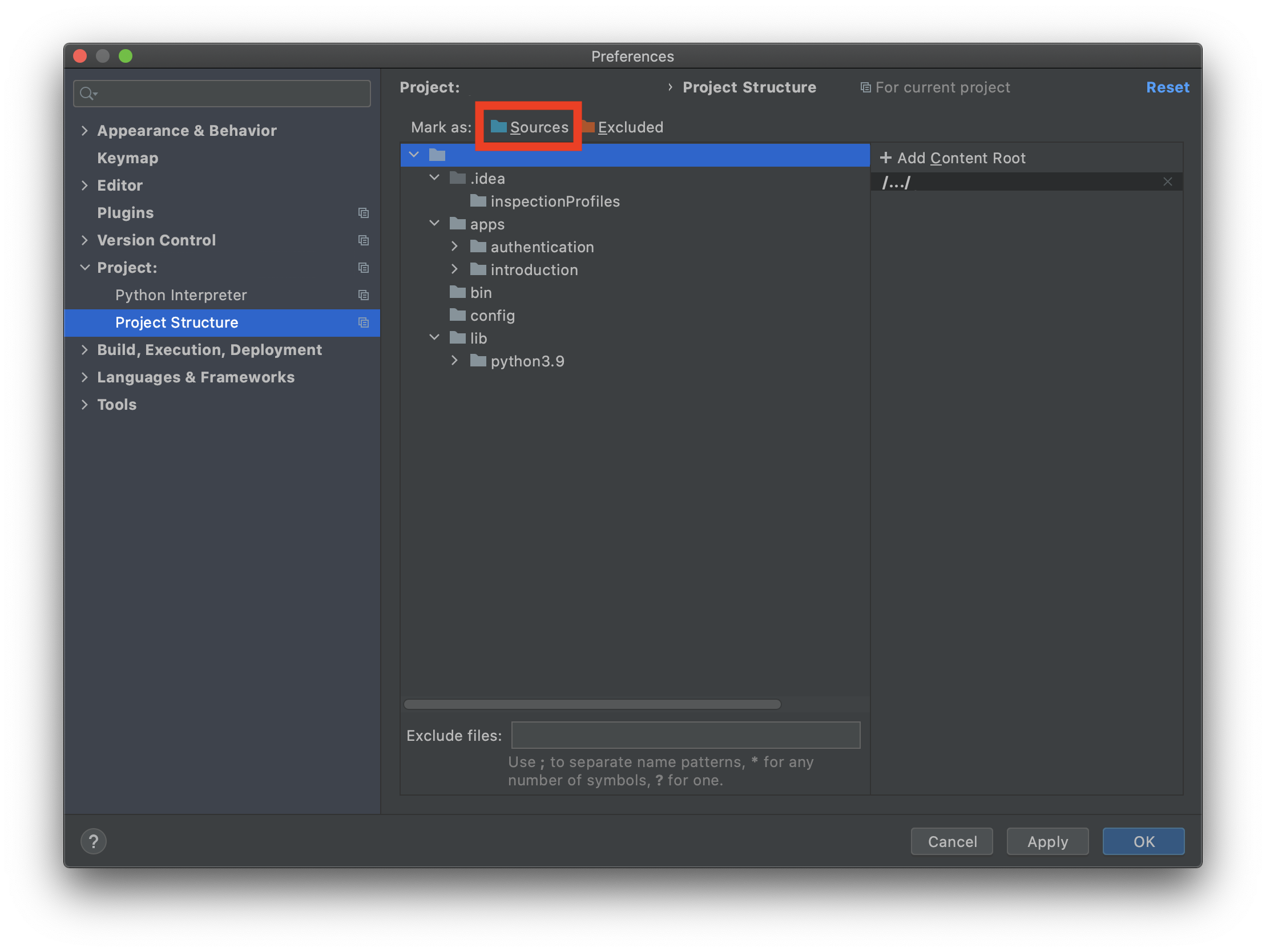The width and height of the screenshot is (1266, 952).
Task: Click the Add Content Root plus
Action: point(885,158)
